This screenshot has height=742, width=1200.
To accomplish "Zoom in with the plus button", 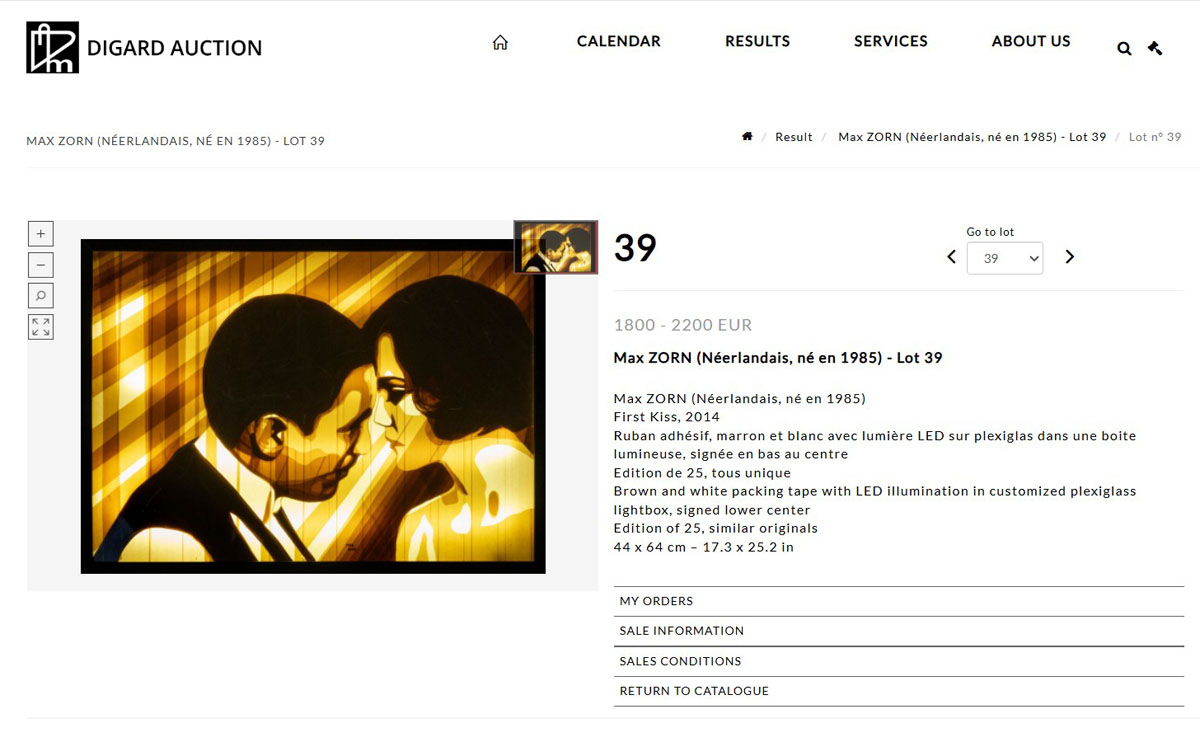I will 41,234.
